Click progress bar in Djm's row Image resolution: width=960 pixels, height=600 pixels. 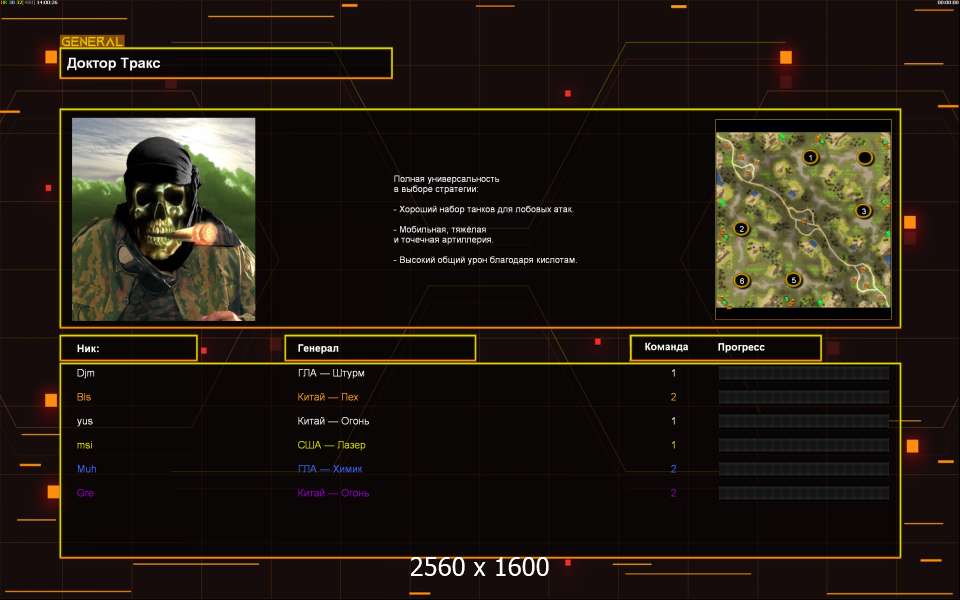pos(803,373)
